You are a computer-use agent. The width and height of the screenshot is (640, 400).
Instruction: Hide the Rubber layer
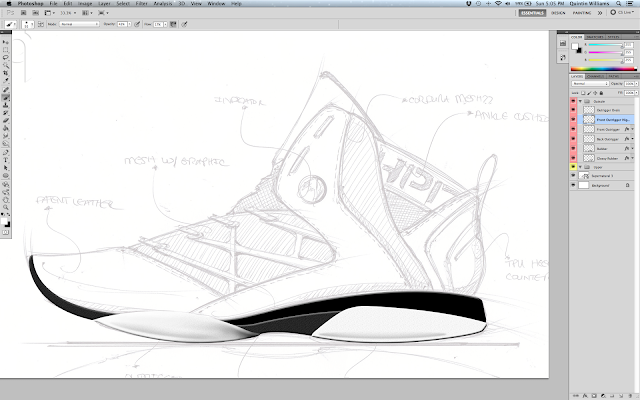click(x=573, y=149)
